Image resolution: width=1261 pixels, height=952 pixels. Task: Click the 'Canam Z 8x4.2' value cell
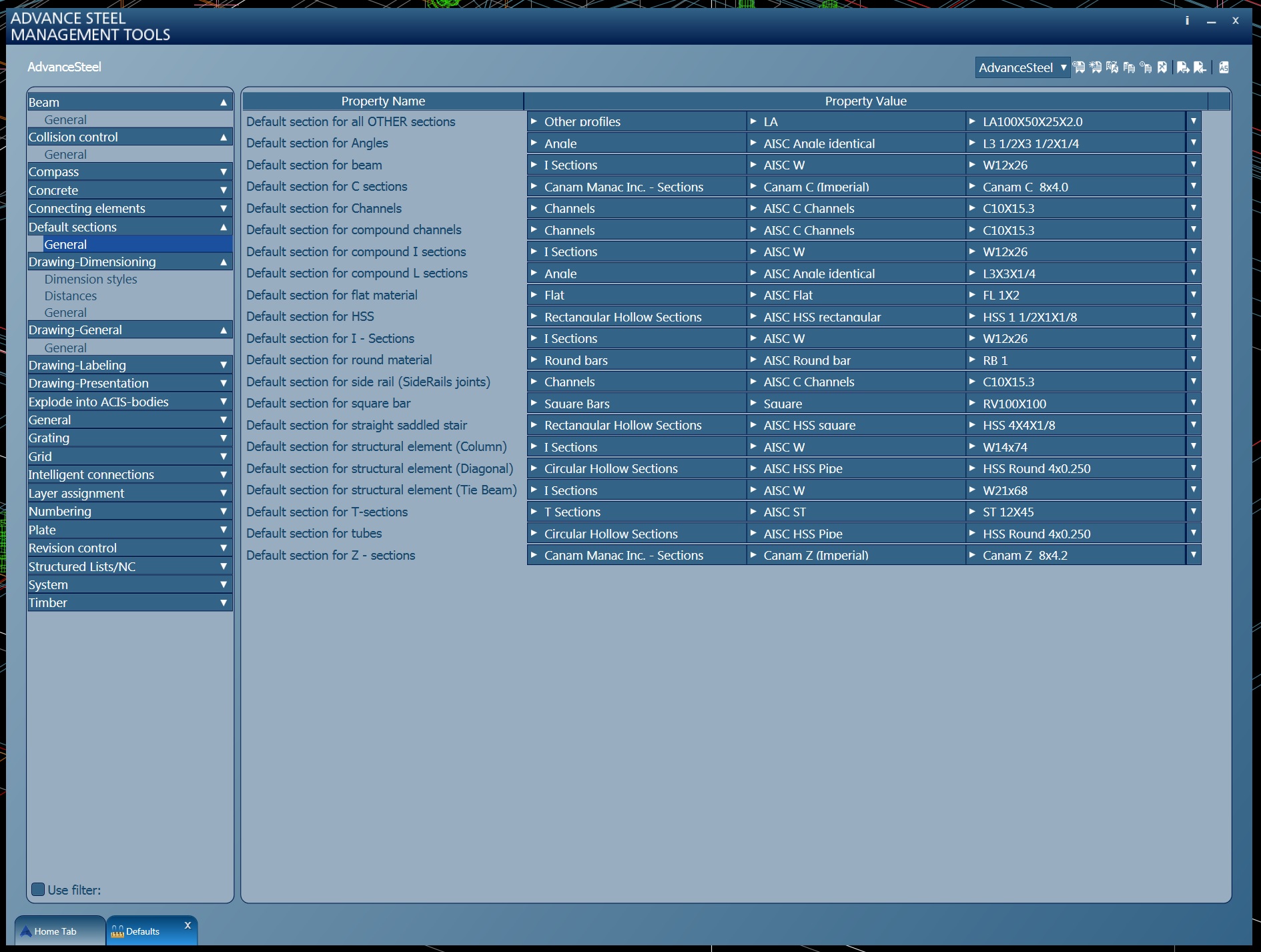(x=1076, y=555)
